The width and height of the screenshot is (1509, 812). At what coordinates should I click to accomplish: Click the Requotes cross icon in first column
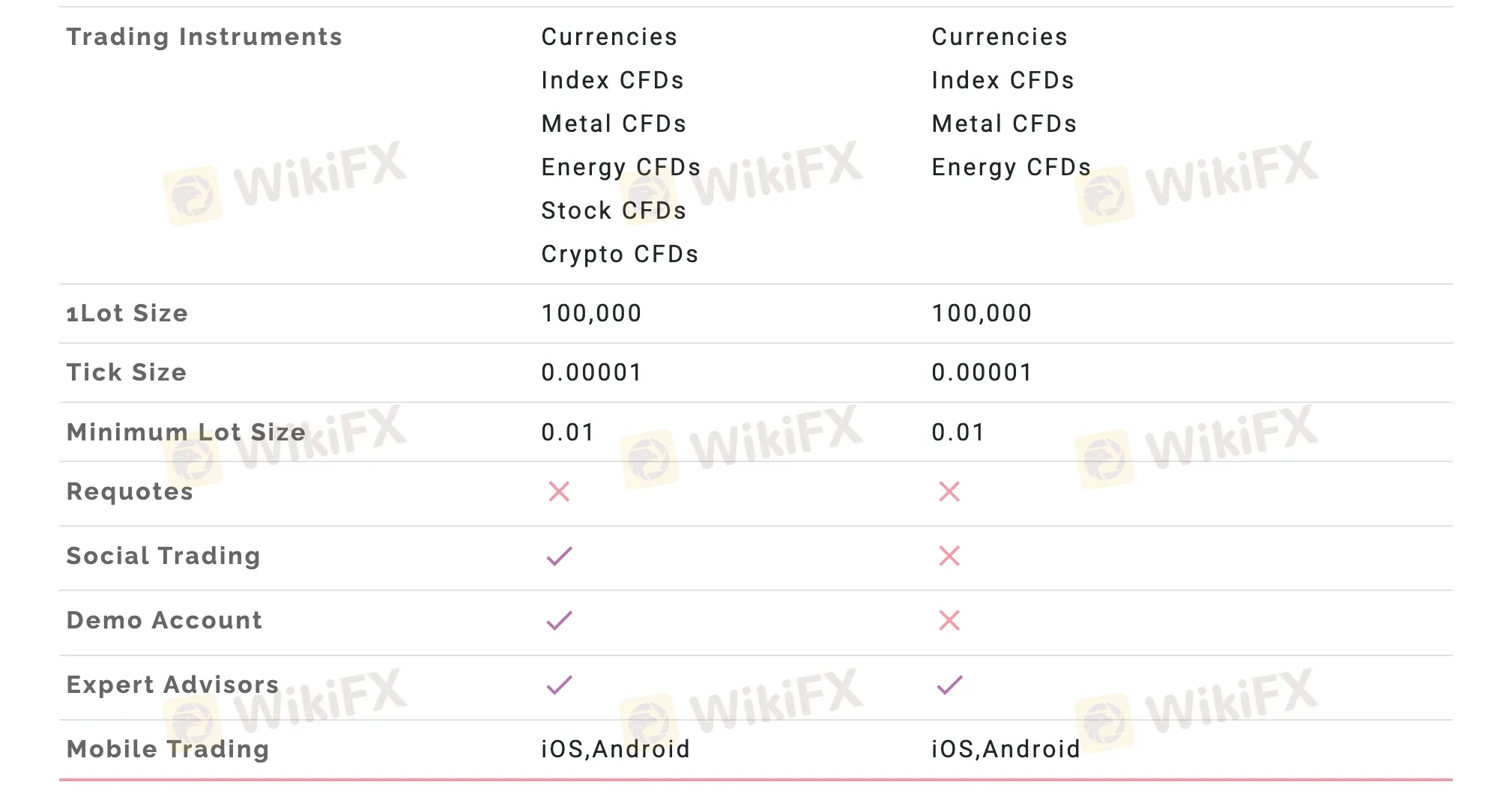559,491
